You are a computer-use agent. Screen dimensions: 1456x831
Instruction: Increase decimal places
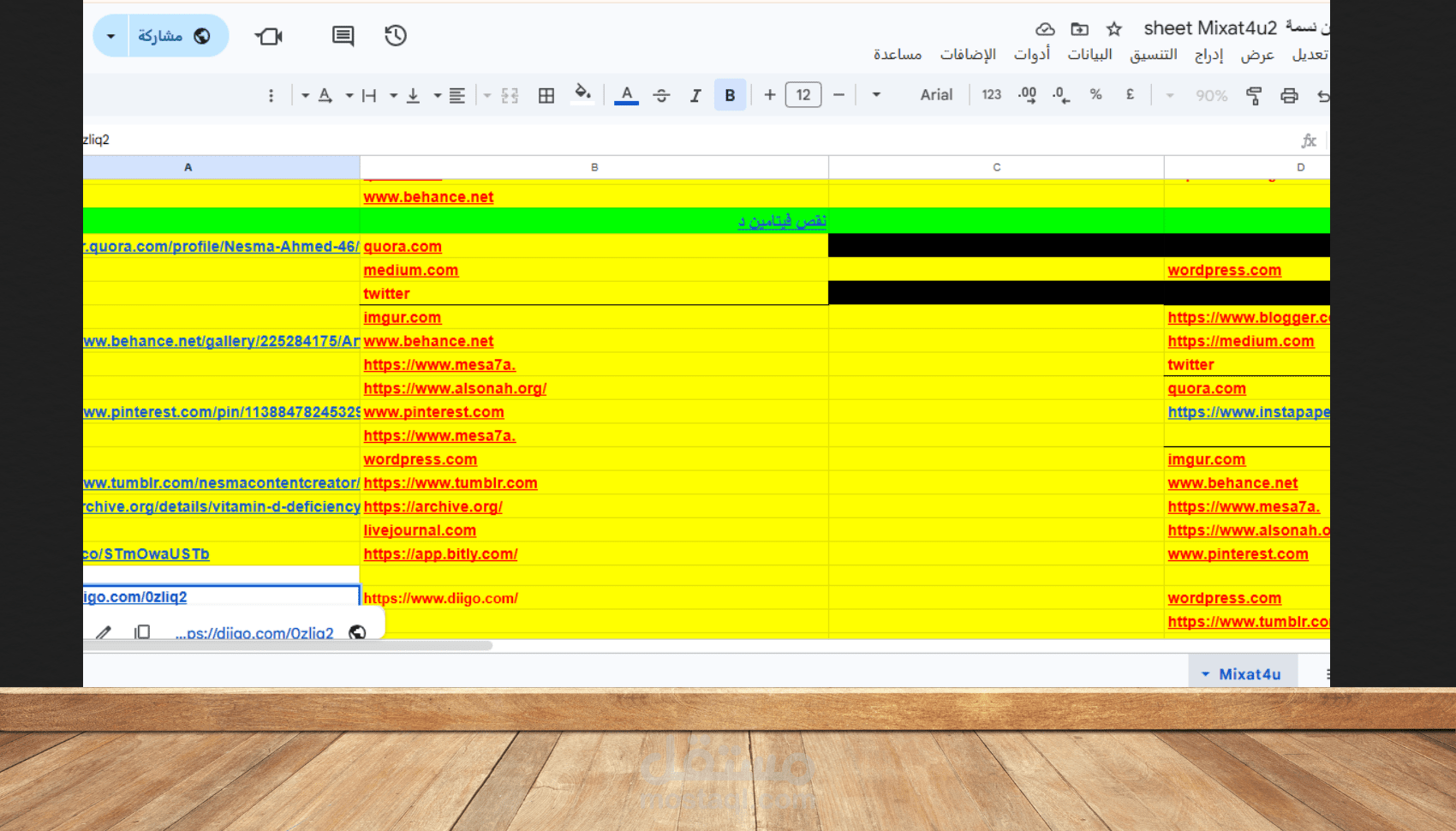pyautogui.click(x=1027, y=95)
